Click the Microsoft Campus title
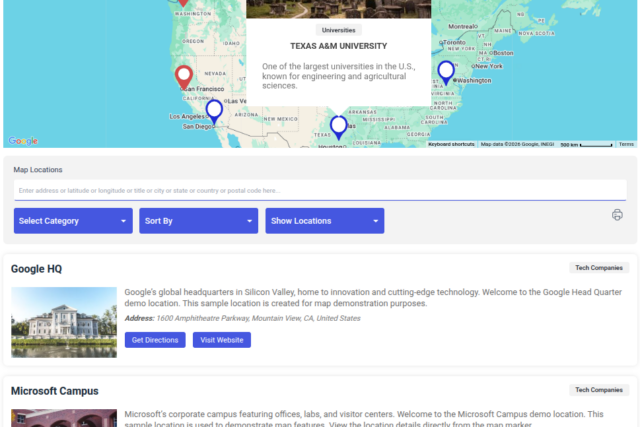640x427 pixels. tap(55, 391)
